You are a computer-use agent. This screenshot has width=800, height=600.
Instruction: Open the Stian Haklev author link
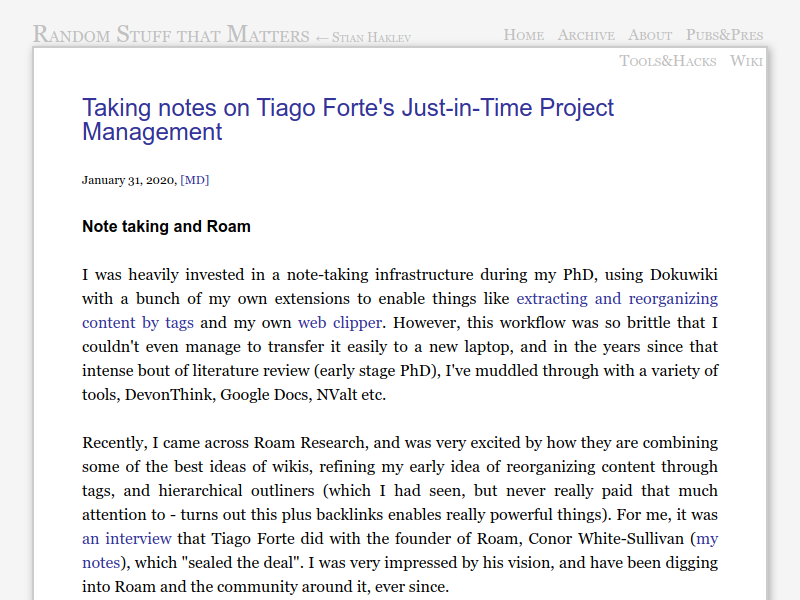pos(370,37)
